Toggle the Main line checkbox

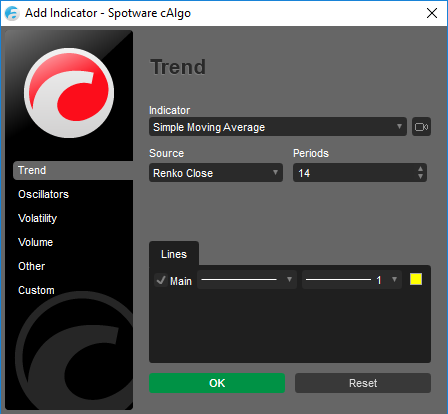tap(161, 280)
